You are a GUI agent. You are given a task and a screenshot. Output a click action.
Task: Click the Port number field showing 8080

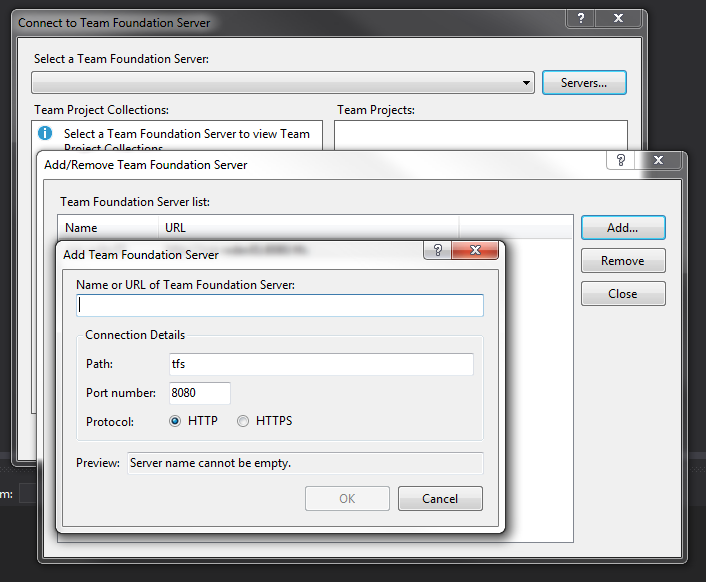pyautogui.click(x=199, y=393)
